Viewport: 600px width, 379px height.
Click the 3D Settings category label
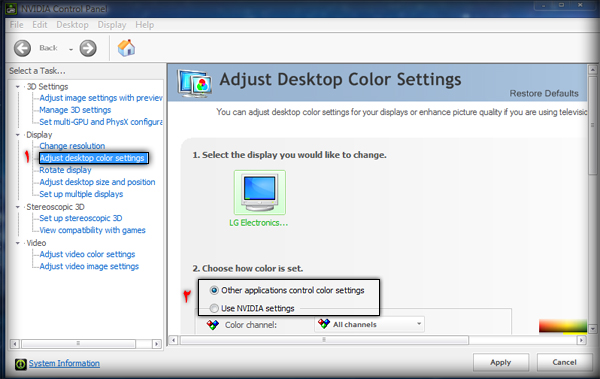47,87
